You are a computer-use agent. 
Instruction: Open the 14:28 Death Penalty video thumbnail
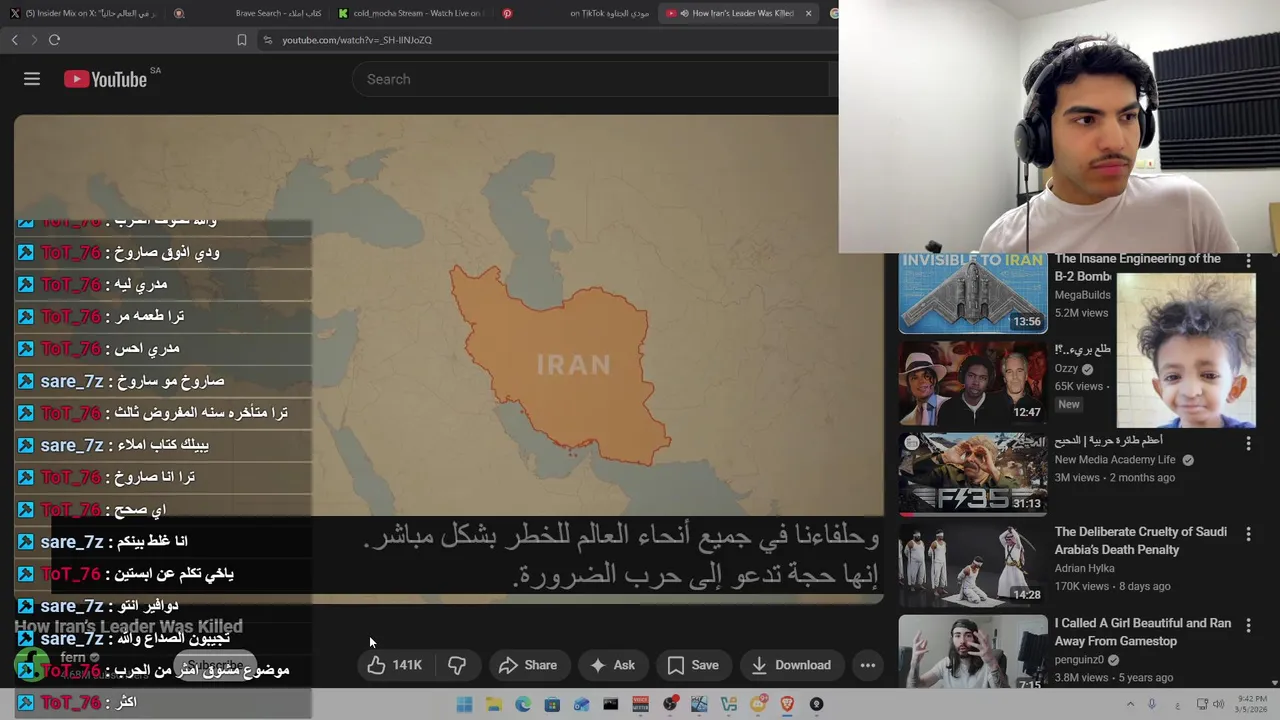point(973,565)
